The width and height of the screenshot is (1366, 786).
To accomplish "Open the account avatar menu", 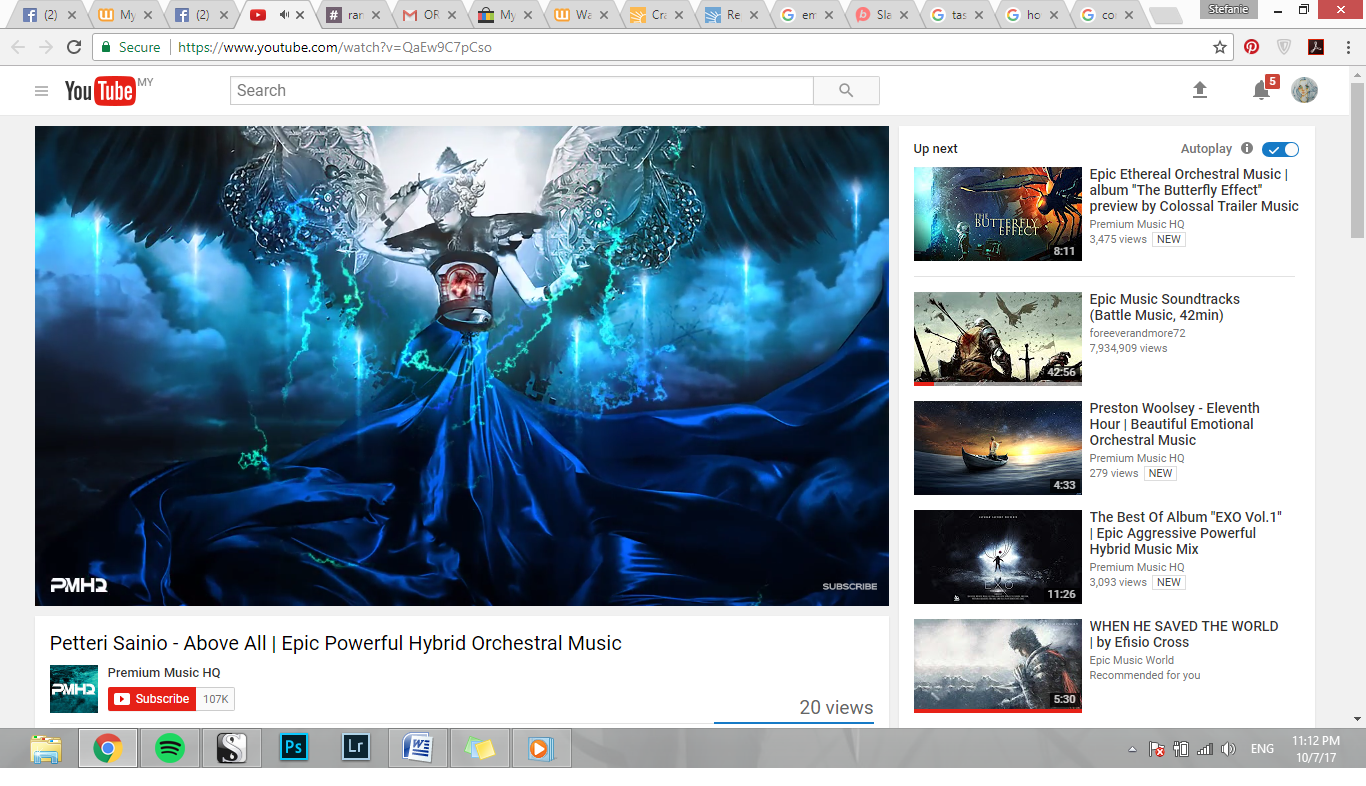I will pos(1304,91).
